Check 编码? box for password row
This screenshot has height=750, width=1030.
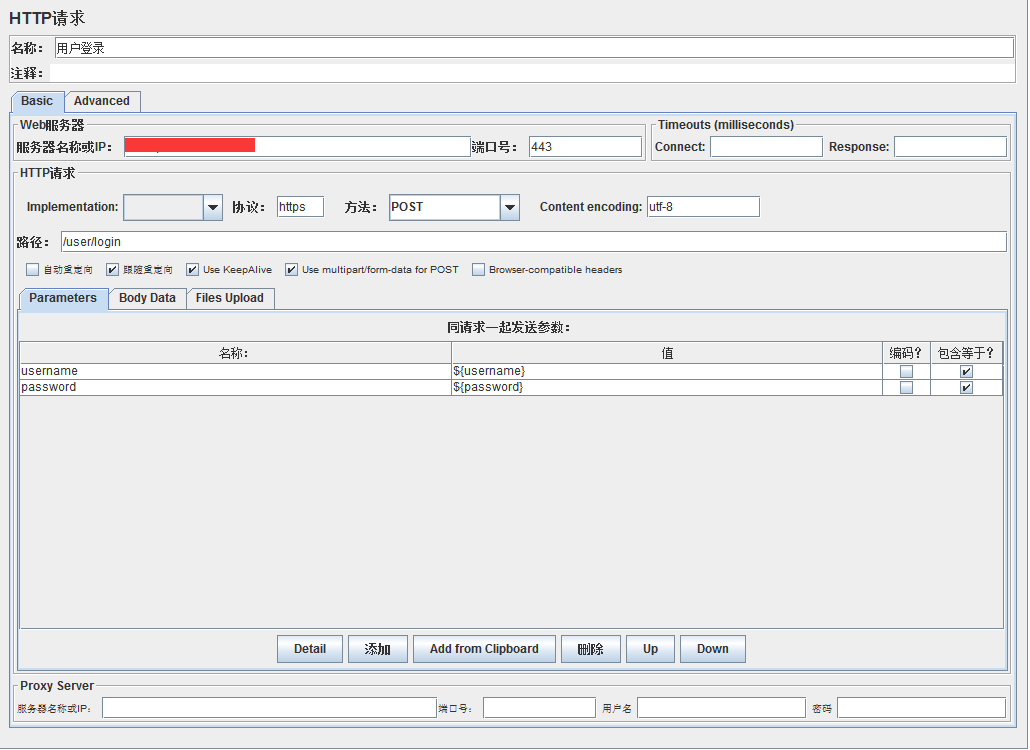(x=907, y=387)
